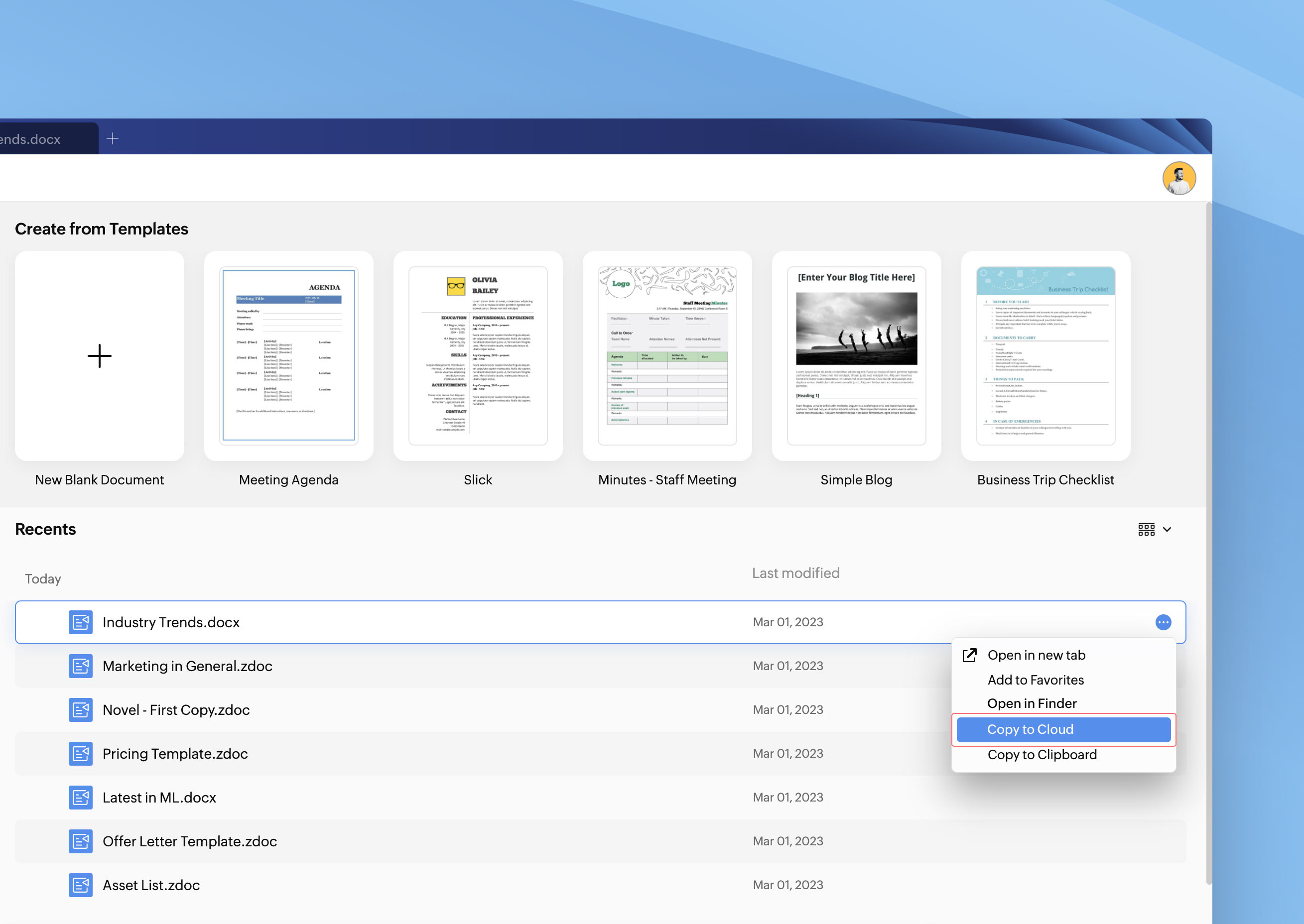1304x924 pixels.
Task: Open the Meeting Agenda template
Action: point(288,356)
